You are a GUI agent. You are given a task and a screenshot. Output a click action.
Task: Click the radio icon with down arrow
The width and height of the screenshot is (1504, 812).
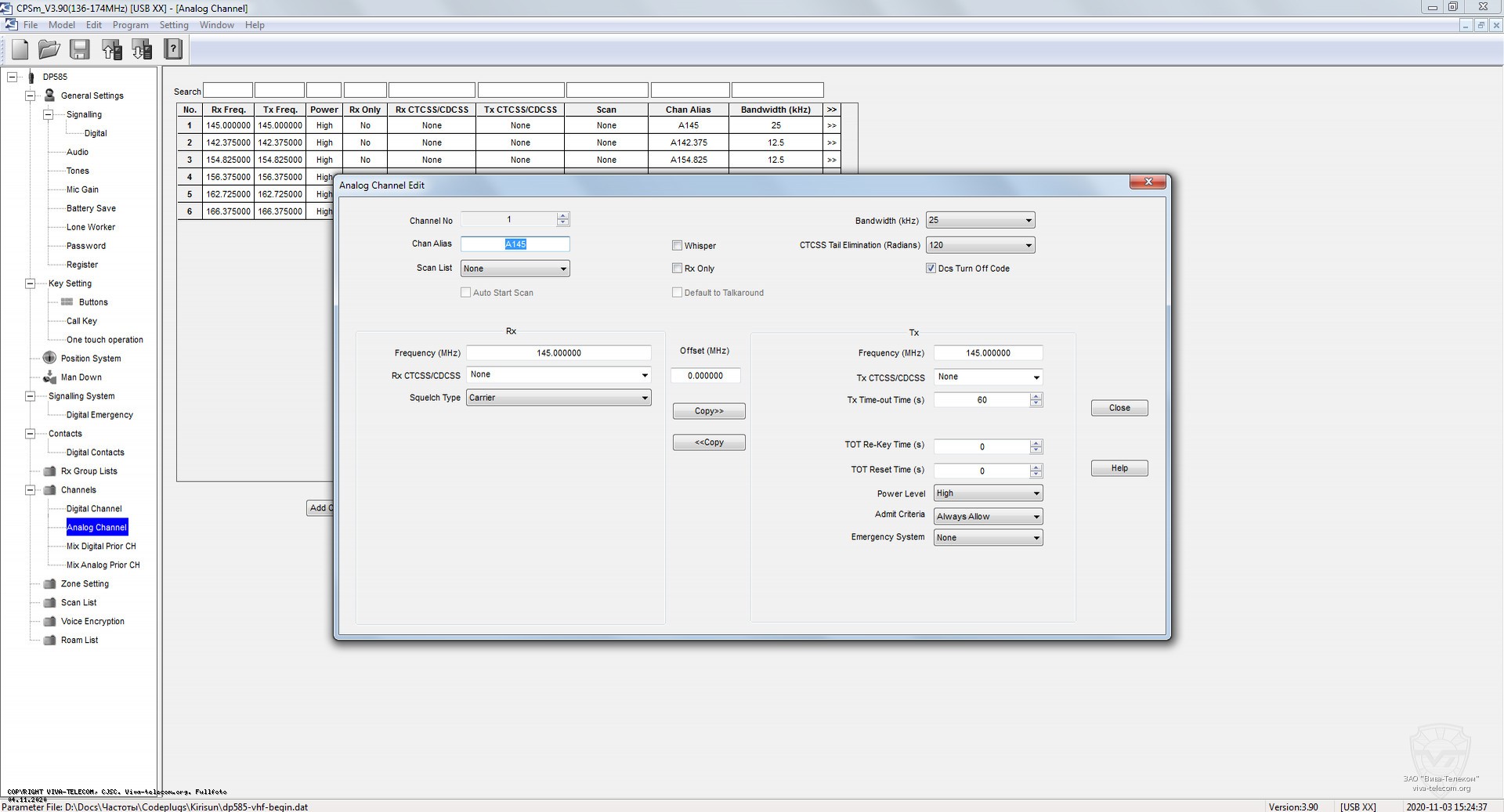coord(142,50)
